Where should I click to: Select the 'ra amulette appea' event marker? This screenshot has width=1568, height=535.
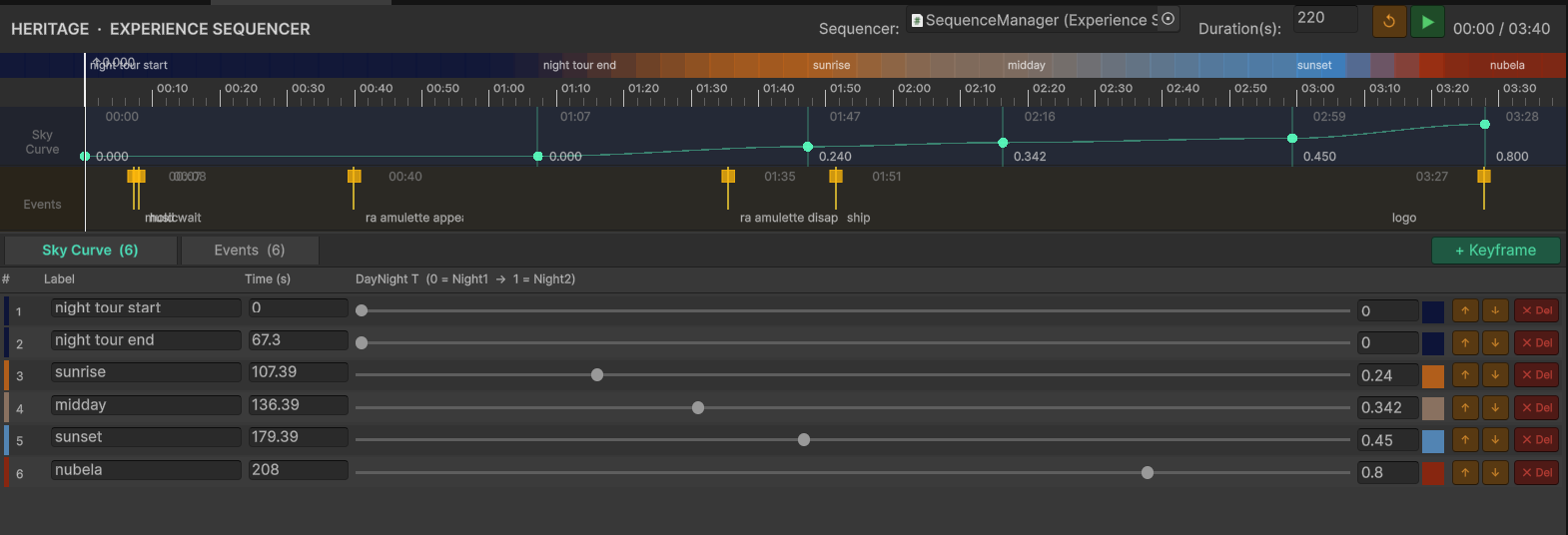[x=354, y=177]
